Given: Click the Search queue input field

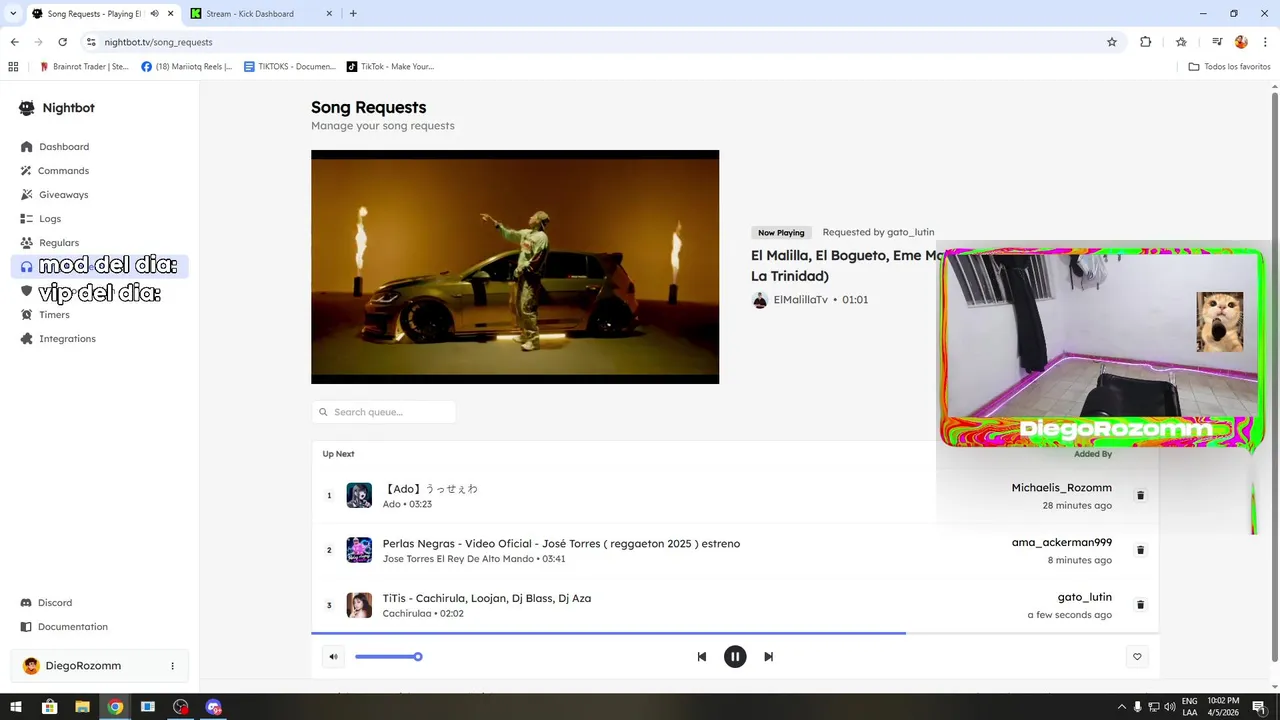Looking at the screenshot, I should tap(384, 412).
